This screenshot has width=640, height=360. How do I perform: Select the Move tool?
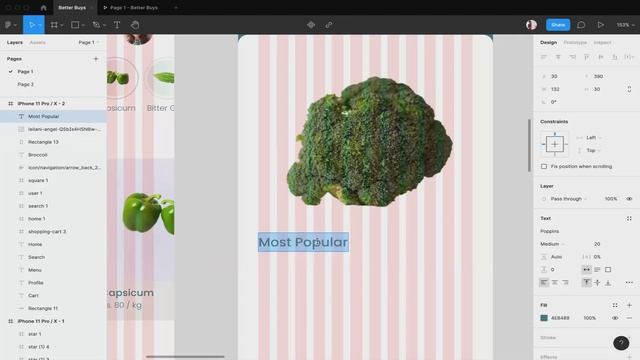click(x=31, y=25)
